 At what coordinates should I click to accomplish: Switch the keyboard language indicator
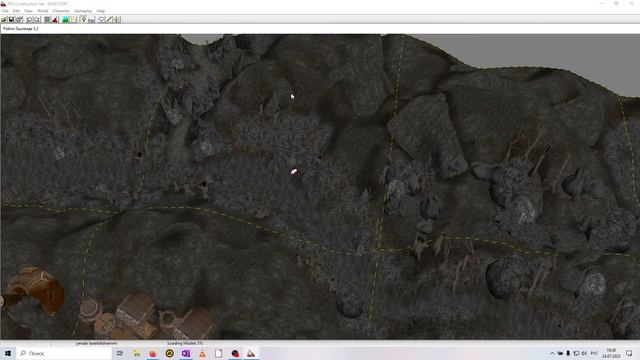[594, 353]
